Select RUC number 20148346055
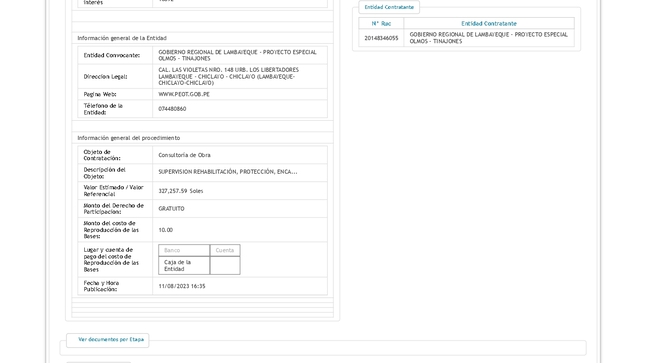This screenshot has width=645, height=363. coord(381,38)
